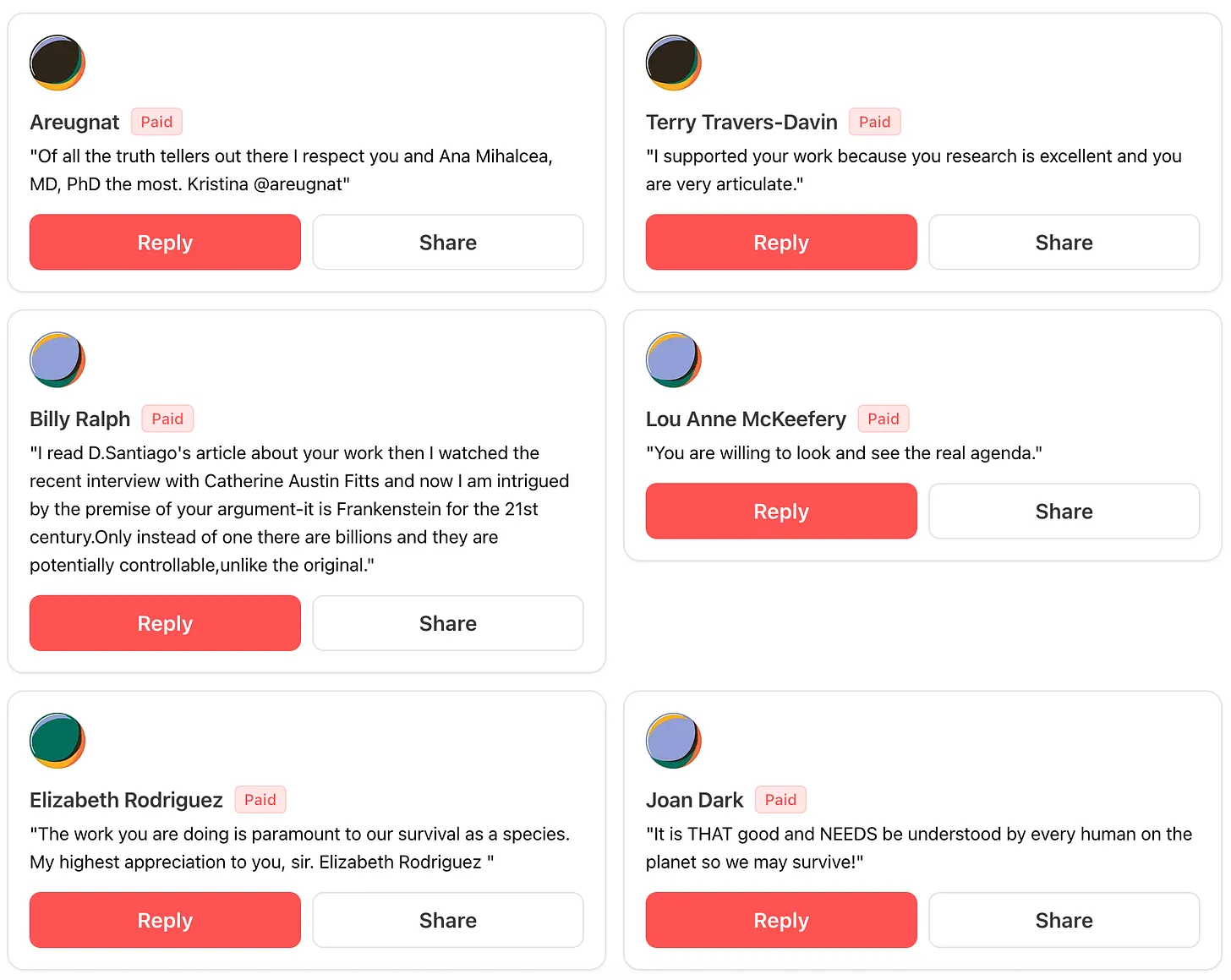
Task: Open Billy Ralph's name link
Action: [80, 419]
